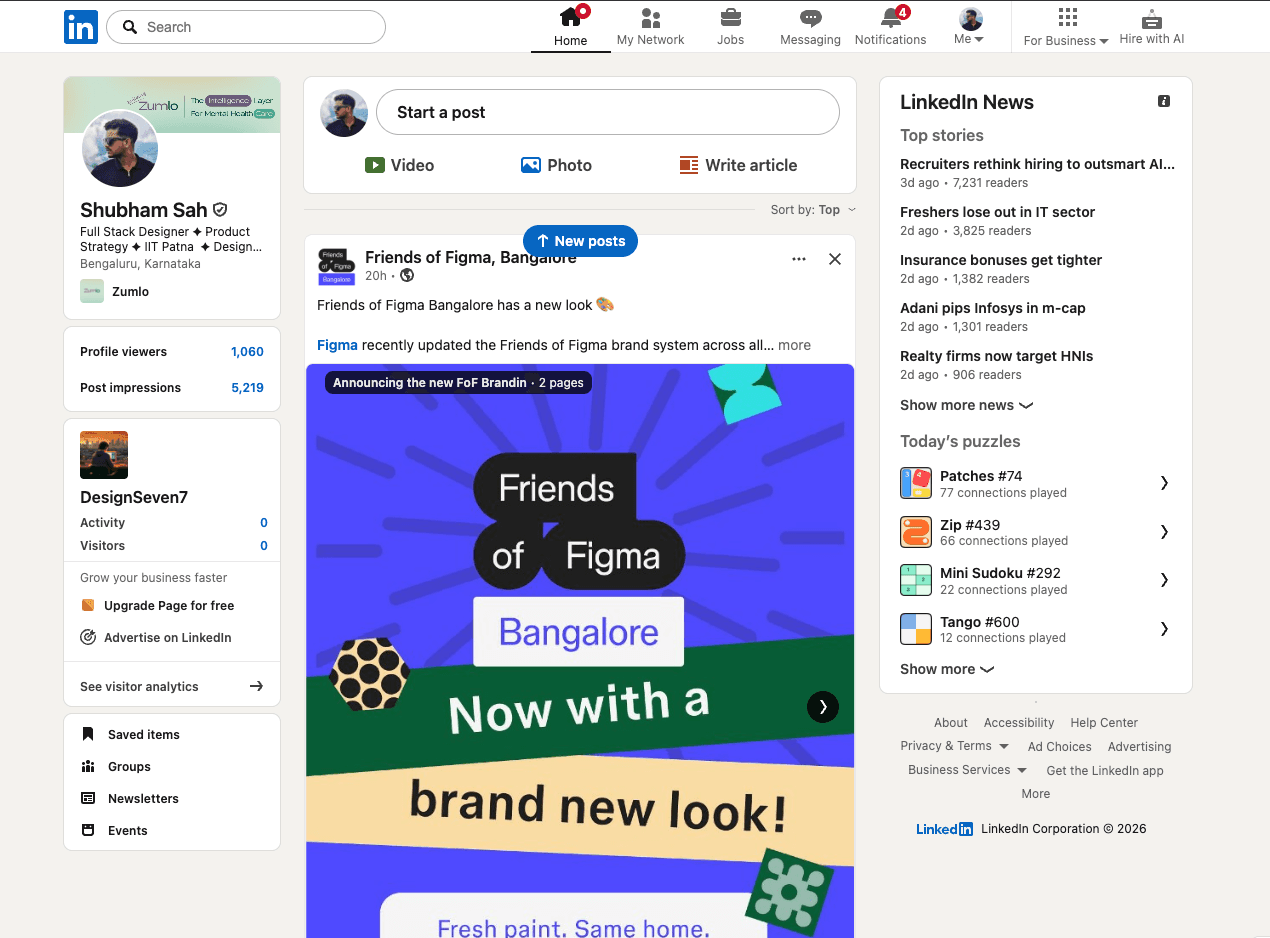Expand the Me profile menu
Screen dimensions: 1270x938
970,27
